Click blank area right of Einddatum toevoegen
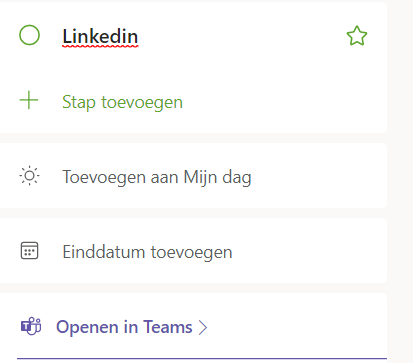Screen dimensions: 413x363 tap(308, 251)
